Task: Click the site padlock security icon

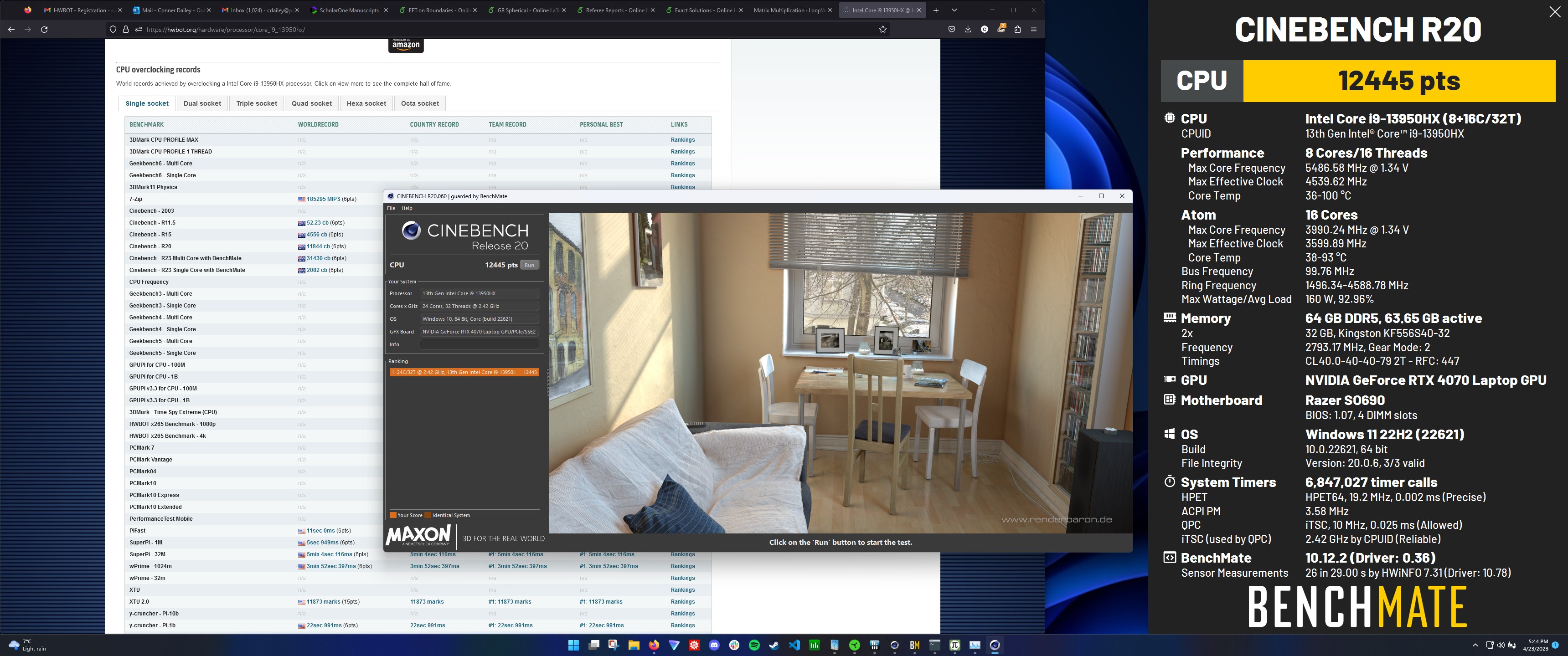Action: 125,29
